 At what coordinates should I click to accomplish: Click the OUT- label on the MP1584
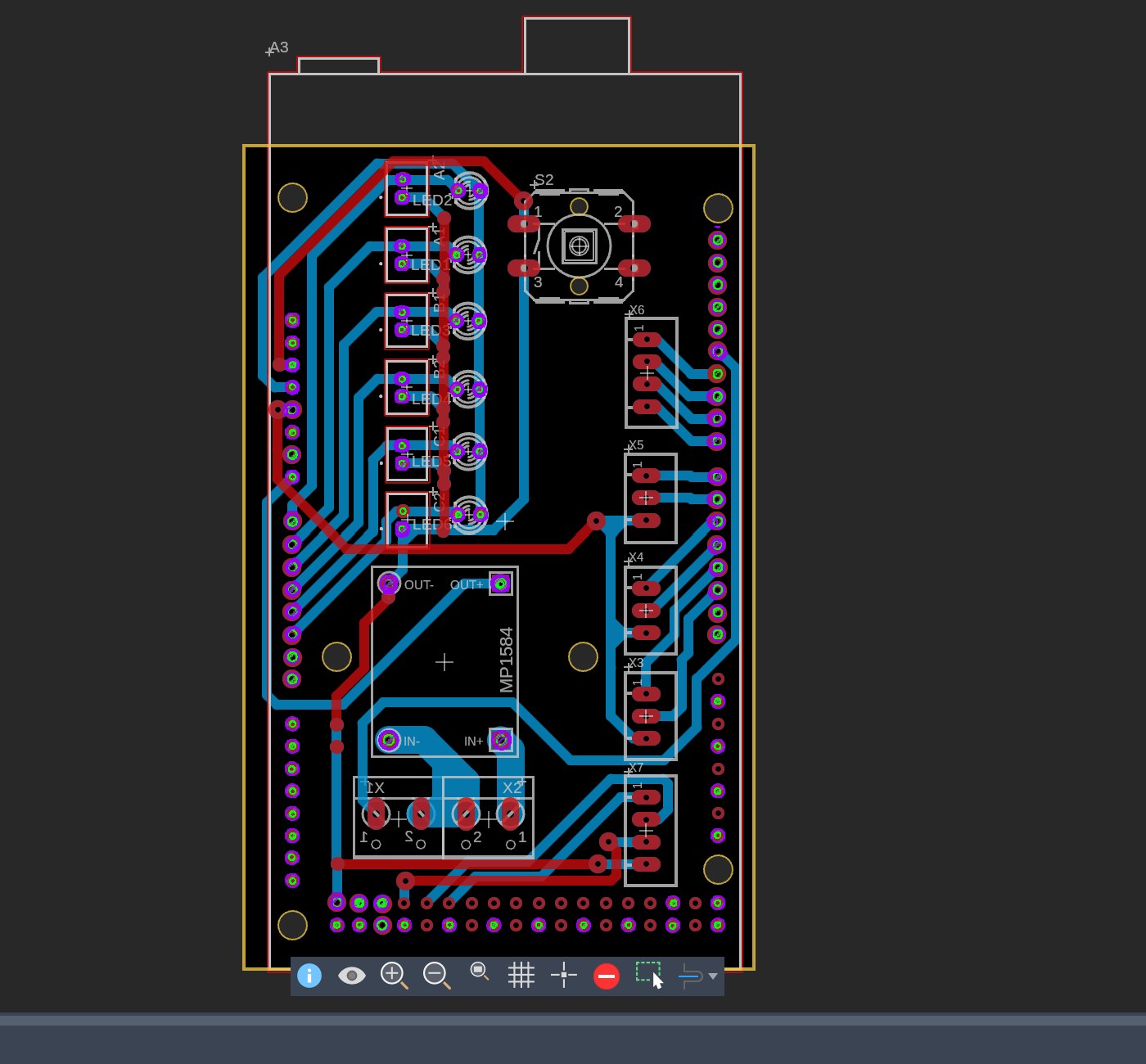[419, 585]
